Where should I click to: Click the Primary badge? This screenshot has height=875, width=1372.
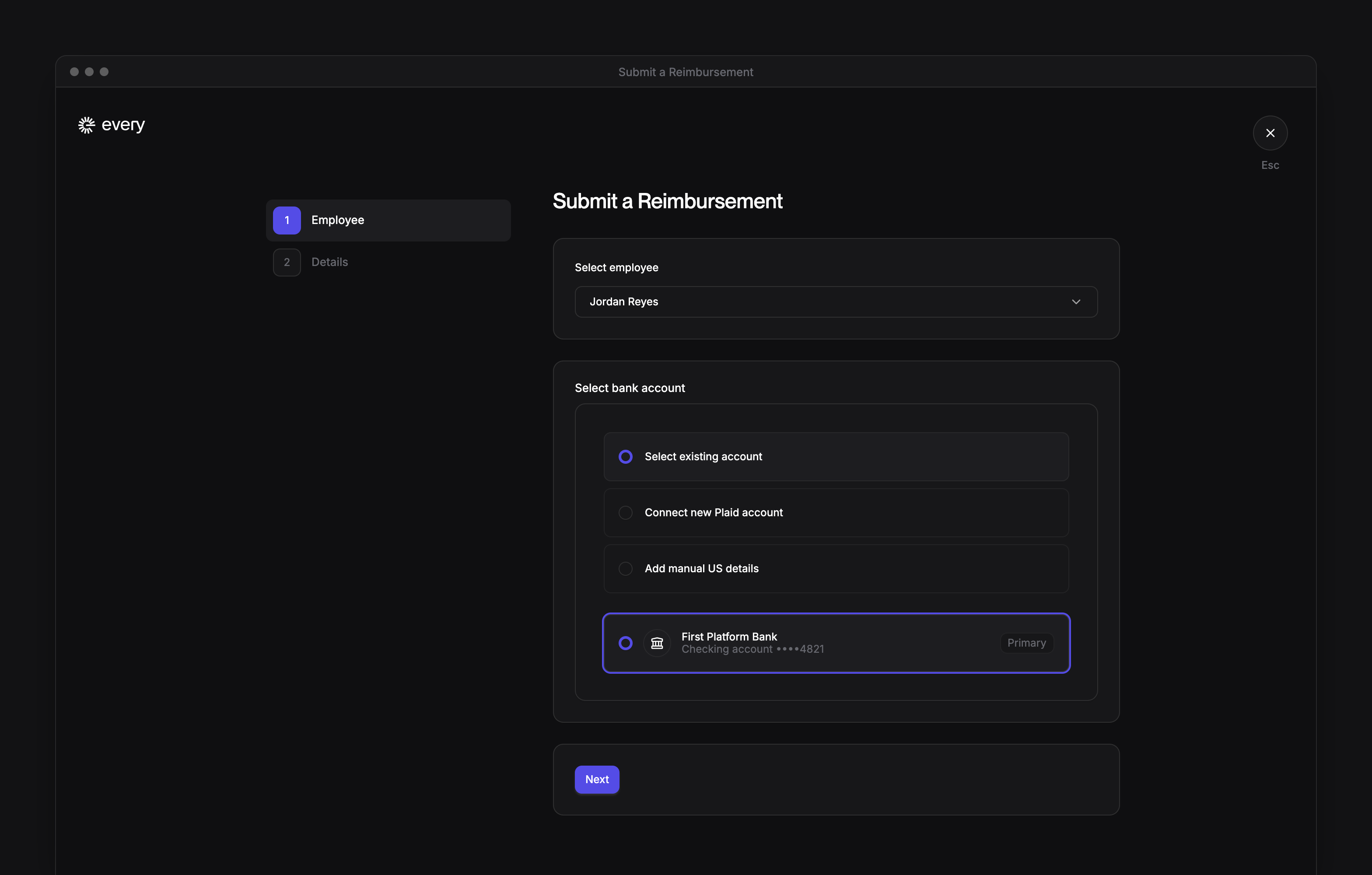click(1026, 643)
